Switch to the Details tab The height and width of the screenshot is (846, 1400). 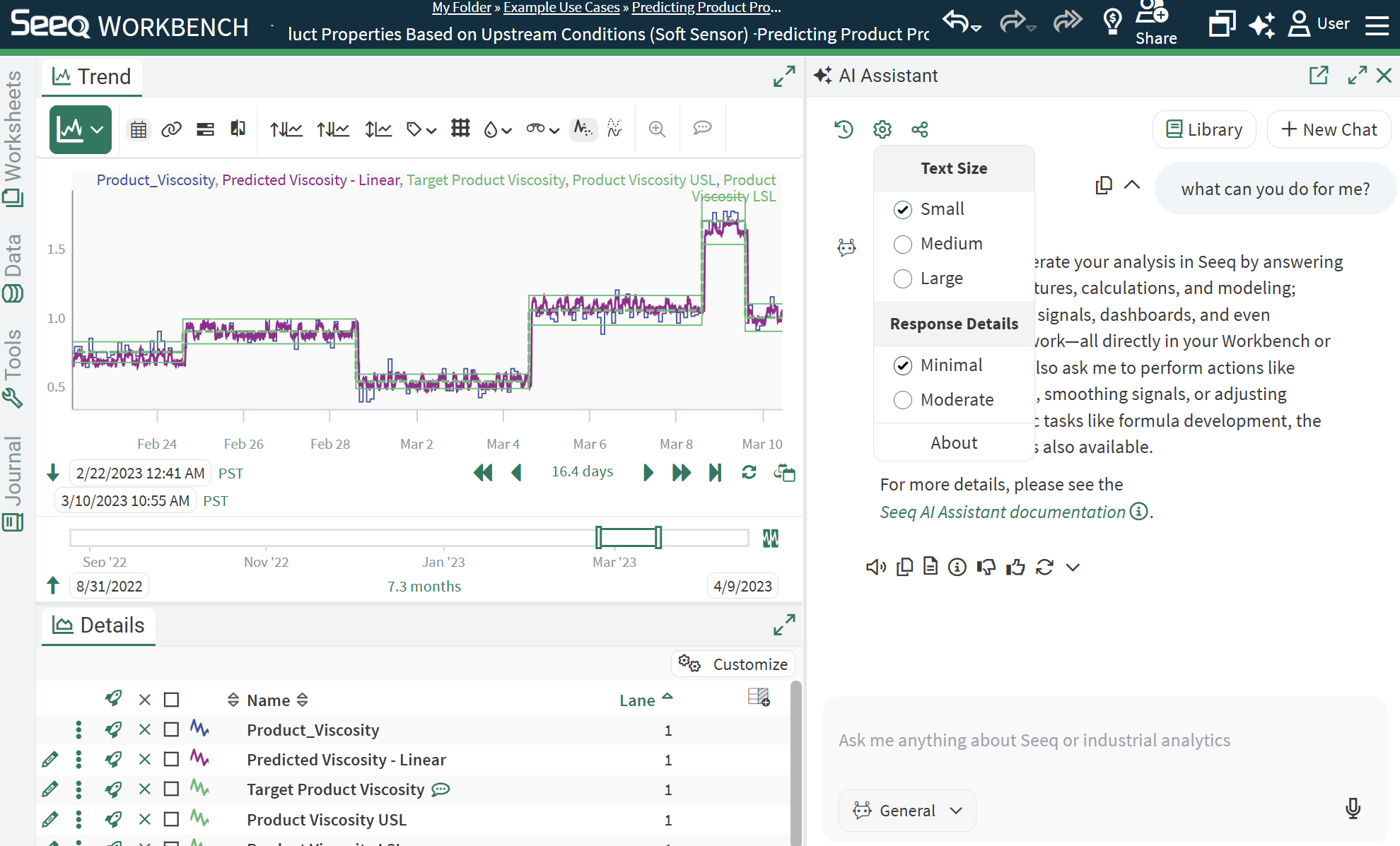(x=98, y=625)
